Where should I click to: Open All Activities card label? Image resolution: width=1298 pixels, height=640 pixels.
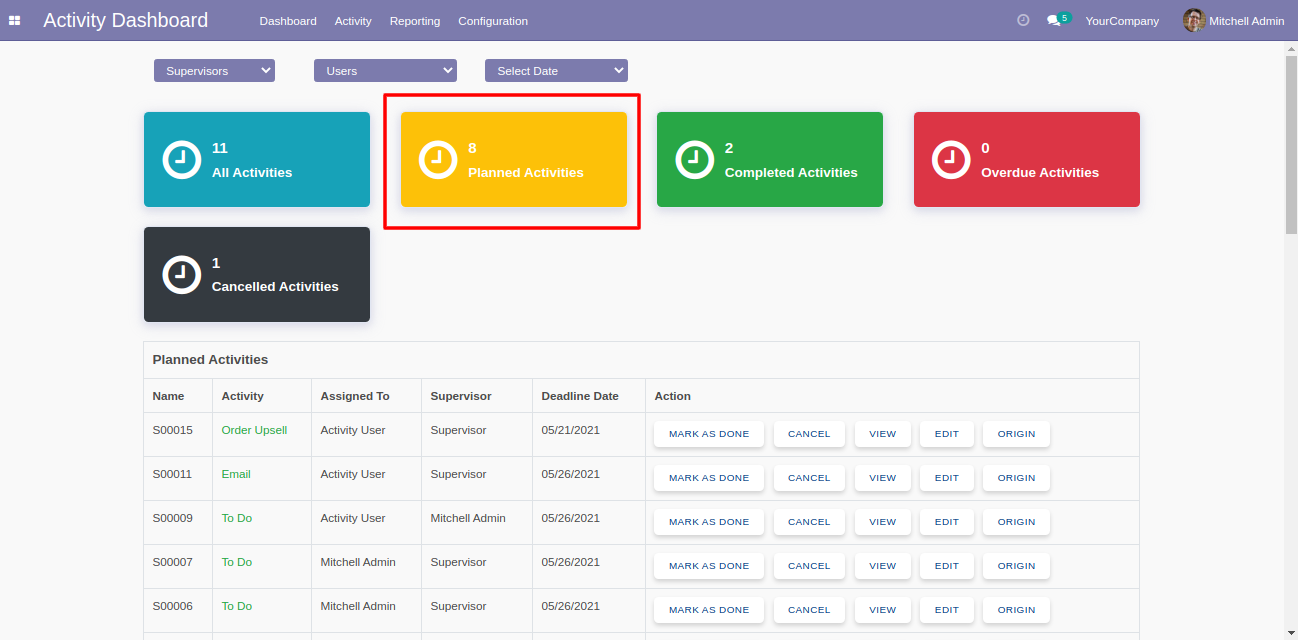pos(252,172)
